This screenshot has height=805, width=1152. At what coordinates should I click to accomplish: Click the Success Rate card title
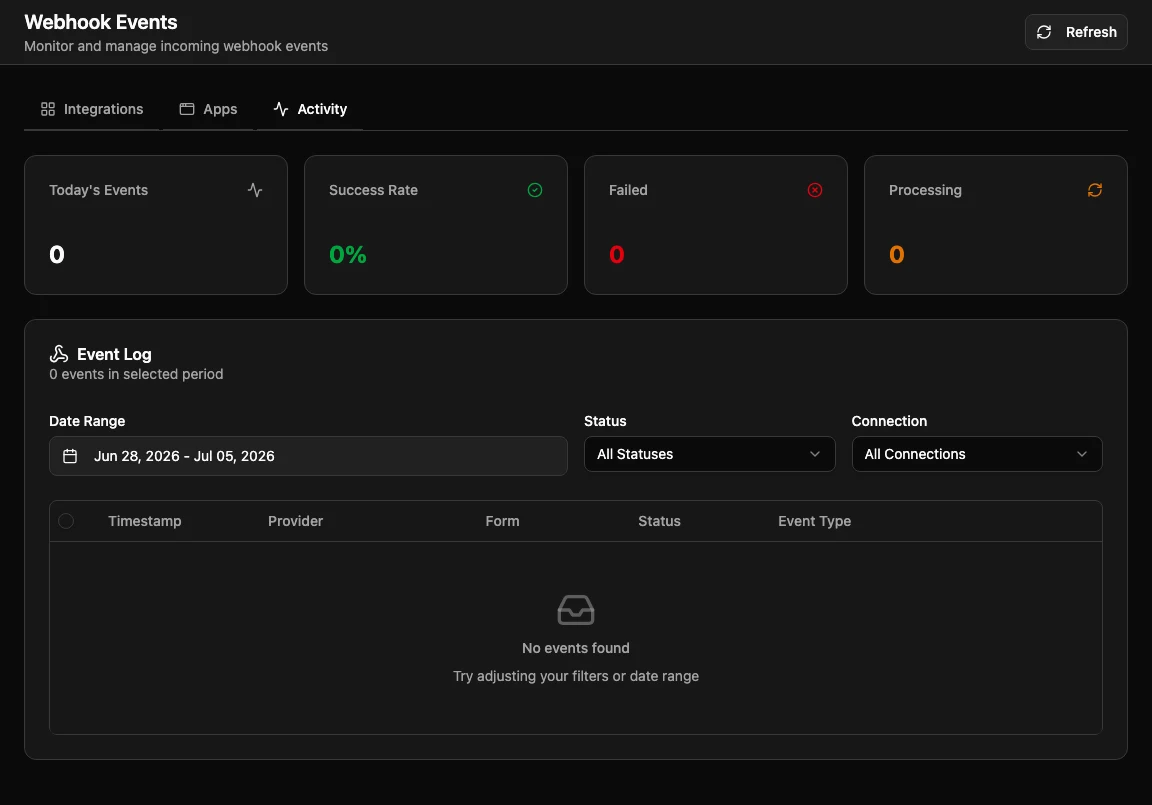coord(373,190)
